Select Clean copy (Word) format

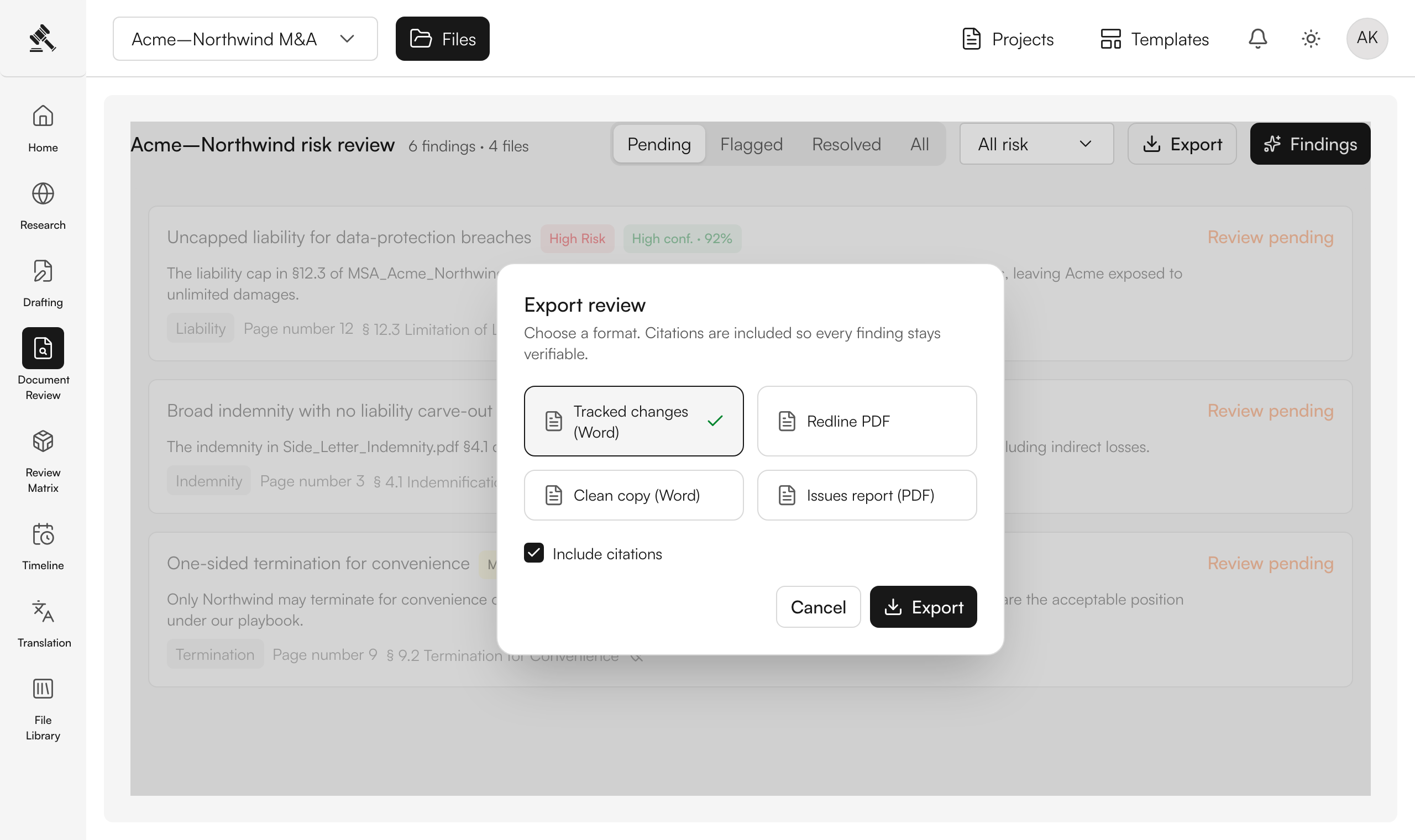(x=633, y=495)
